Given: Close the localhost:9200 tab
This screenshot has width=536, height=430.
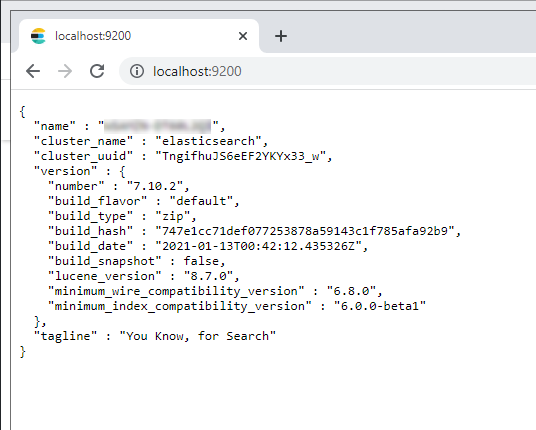Looking at the screenshot, I should click(243, 36).
